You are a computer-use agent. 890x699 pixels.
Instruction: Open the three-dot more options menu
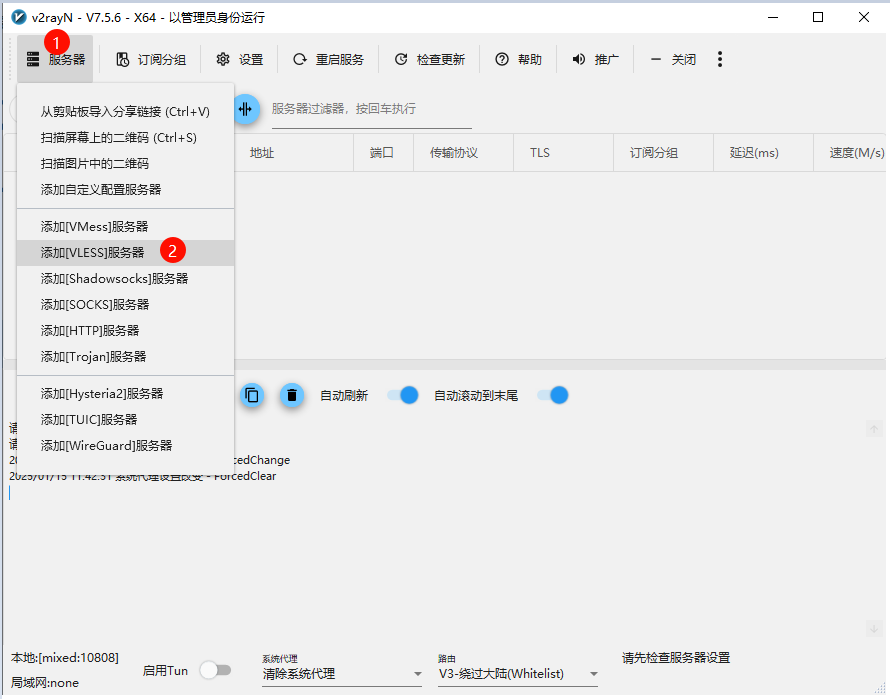click(720, 60)
